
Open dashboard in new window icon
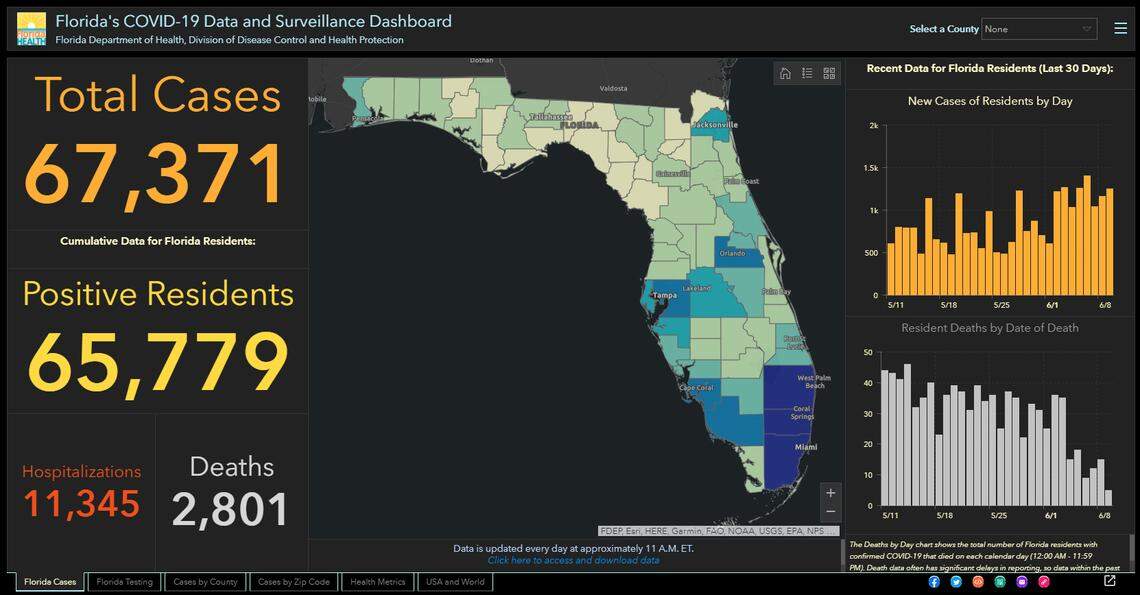click(1110, 580)
